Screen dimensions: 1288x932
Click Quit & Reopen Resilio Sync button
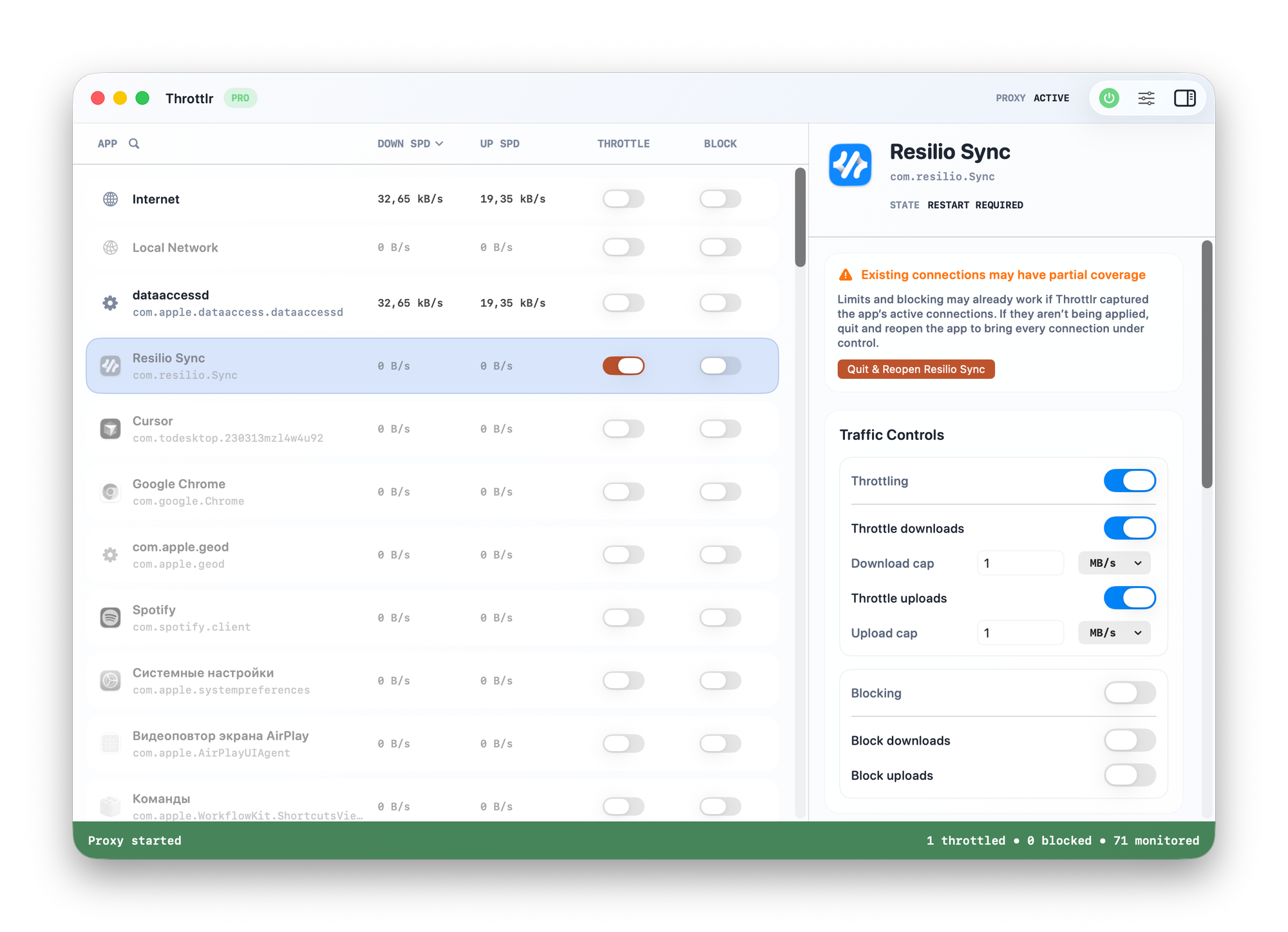(x=916, y=369)
